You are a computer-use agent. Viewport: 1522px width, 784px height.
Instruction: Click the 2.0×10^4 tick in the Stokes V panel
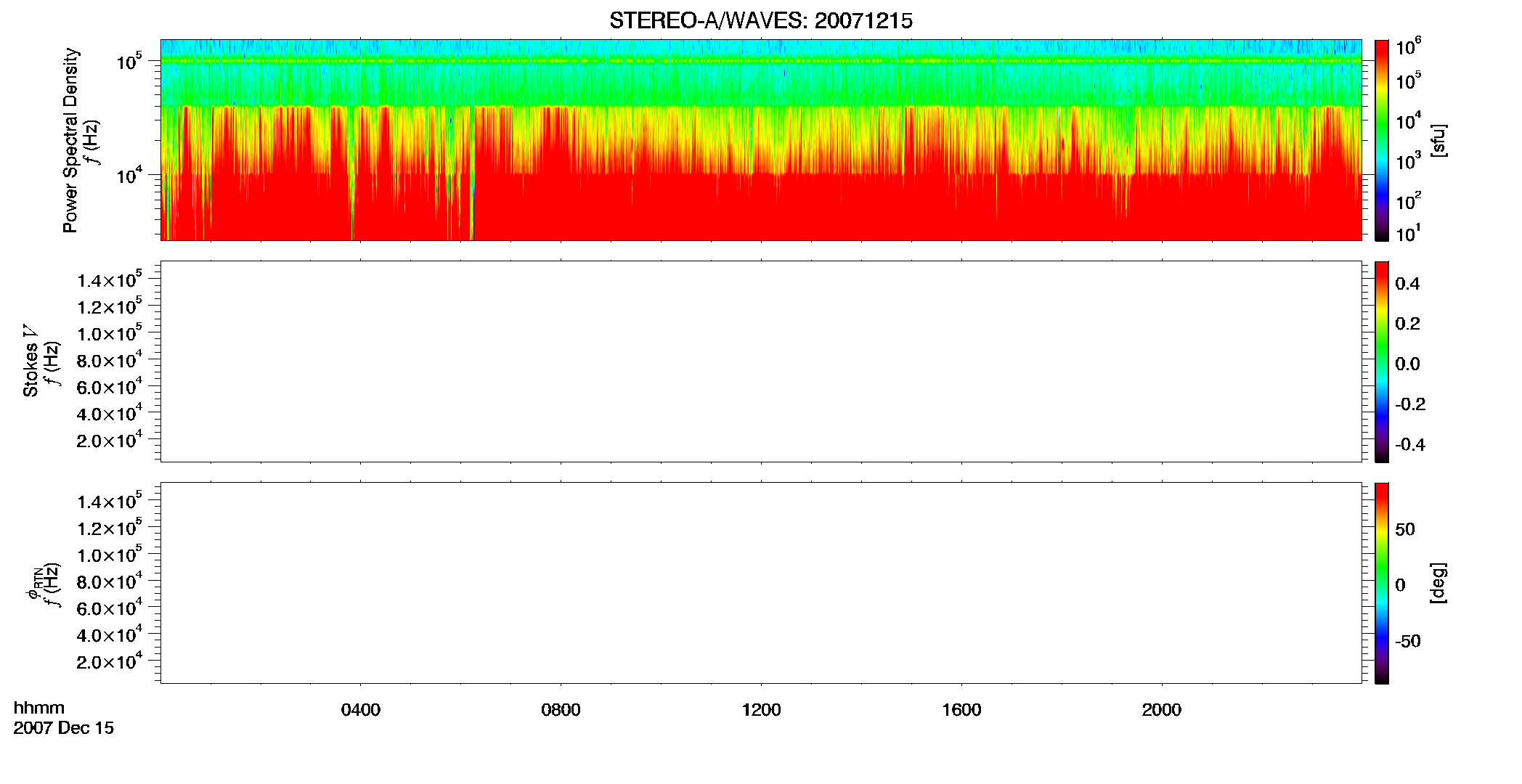(x=110, y=439)
